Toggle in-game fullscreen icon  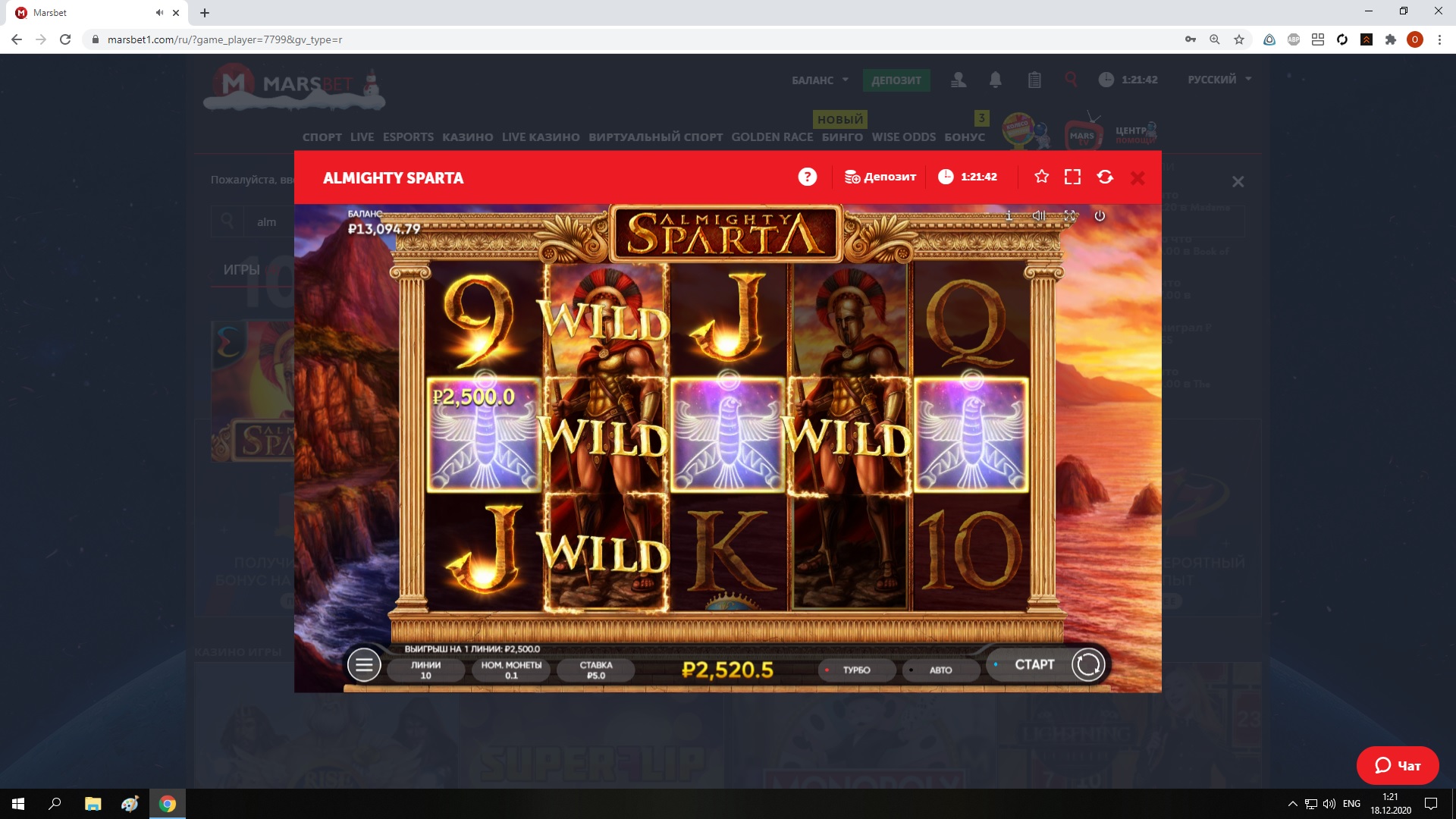point(1070,215)
